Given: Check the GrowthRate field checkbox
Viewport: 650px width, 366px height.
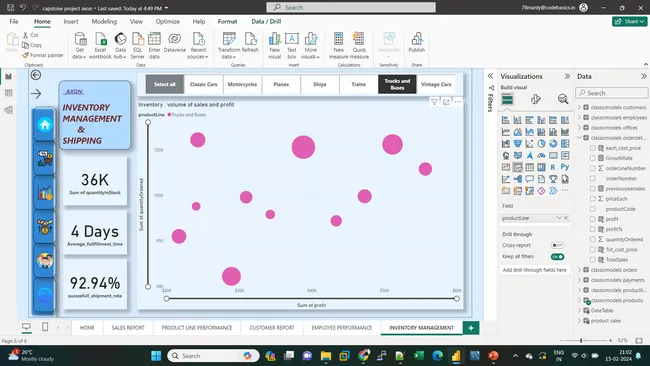Looking at the screenshot, I should coord(592,158).
